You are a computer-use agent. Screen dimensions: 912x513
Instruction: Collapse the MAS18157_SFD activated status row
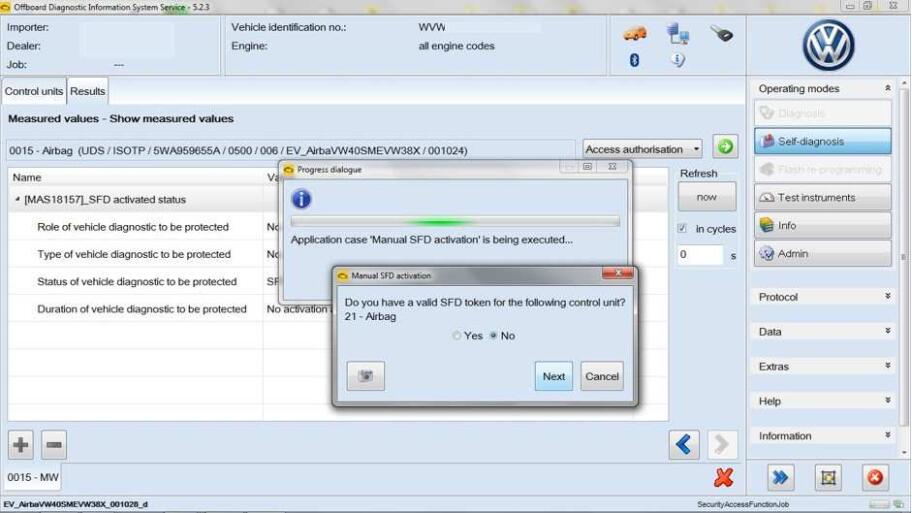click(17, 199)
